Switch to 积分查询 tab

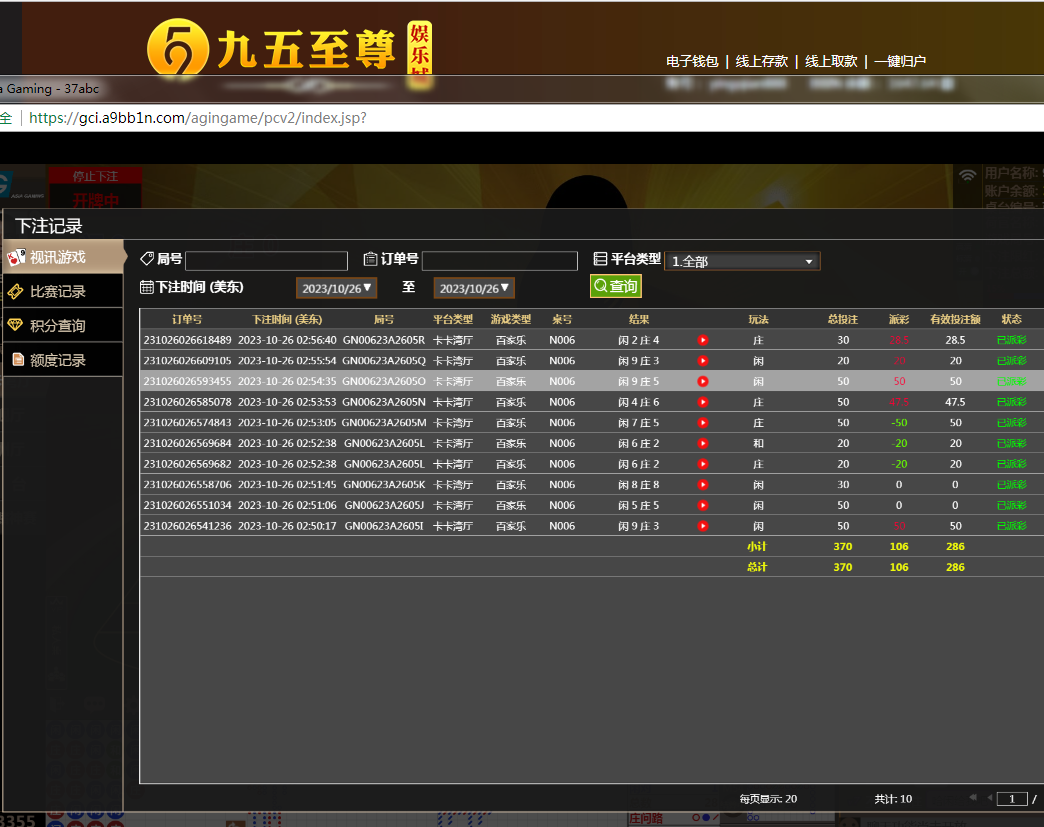(63, 326)
